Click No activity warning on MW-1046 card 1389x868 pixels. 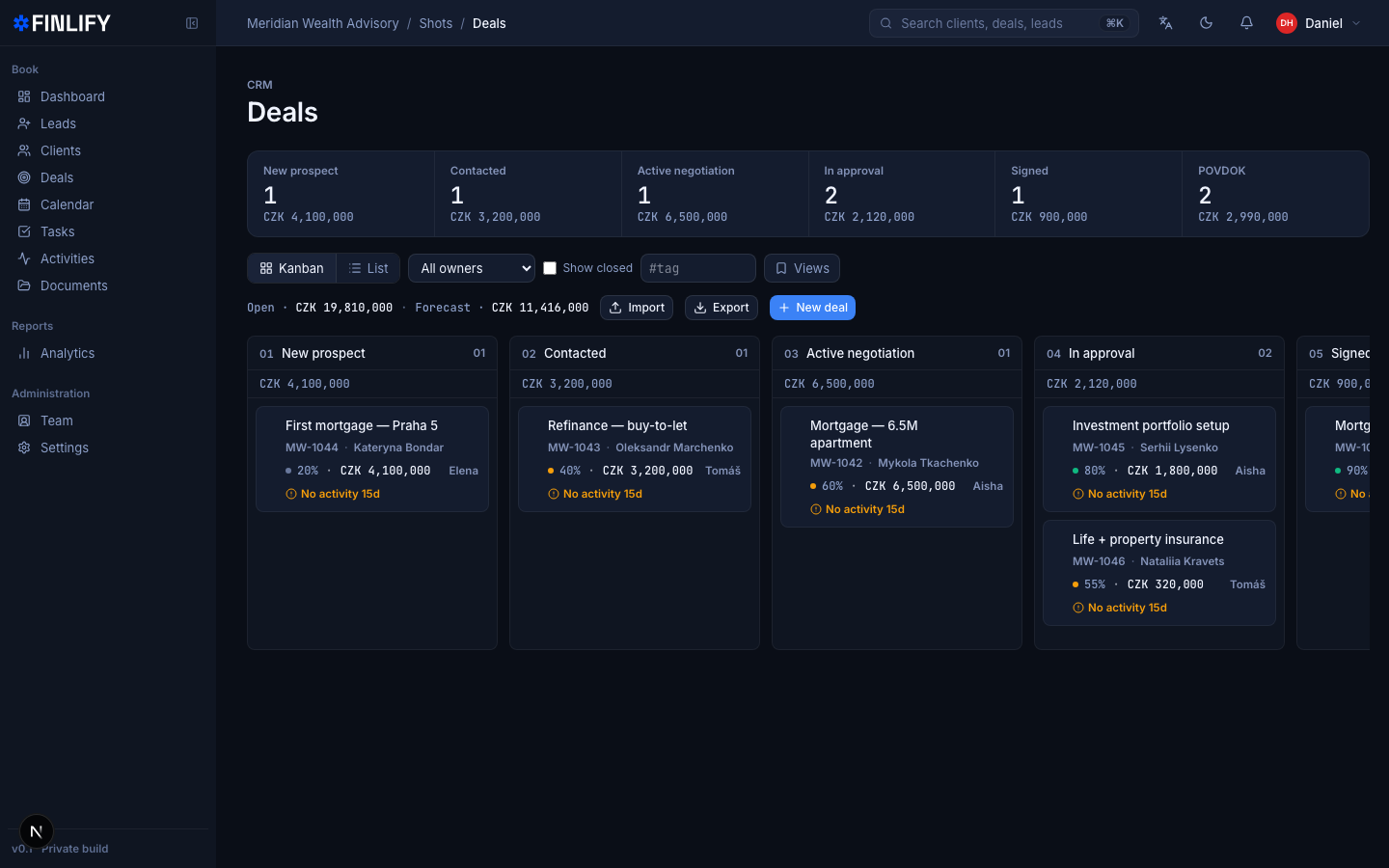coord(1120,608)
